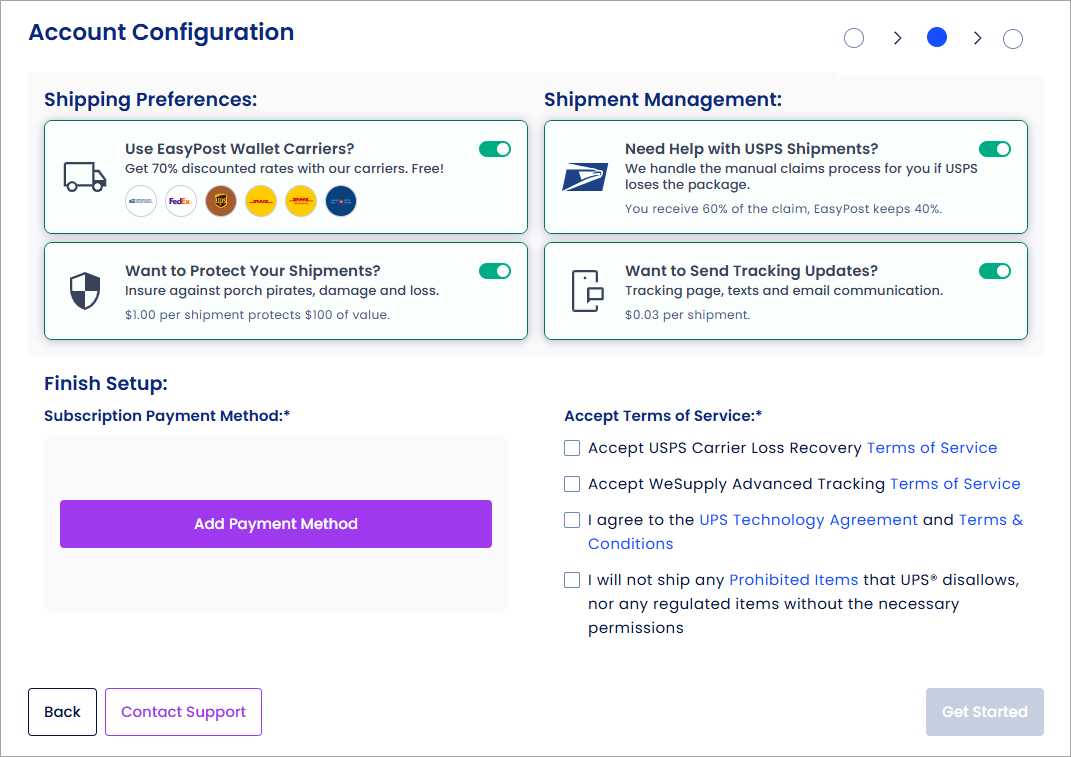Click the shield icon for shipment protection
Screen dimensions: 1071x757
click(85, 291)
